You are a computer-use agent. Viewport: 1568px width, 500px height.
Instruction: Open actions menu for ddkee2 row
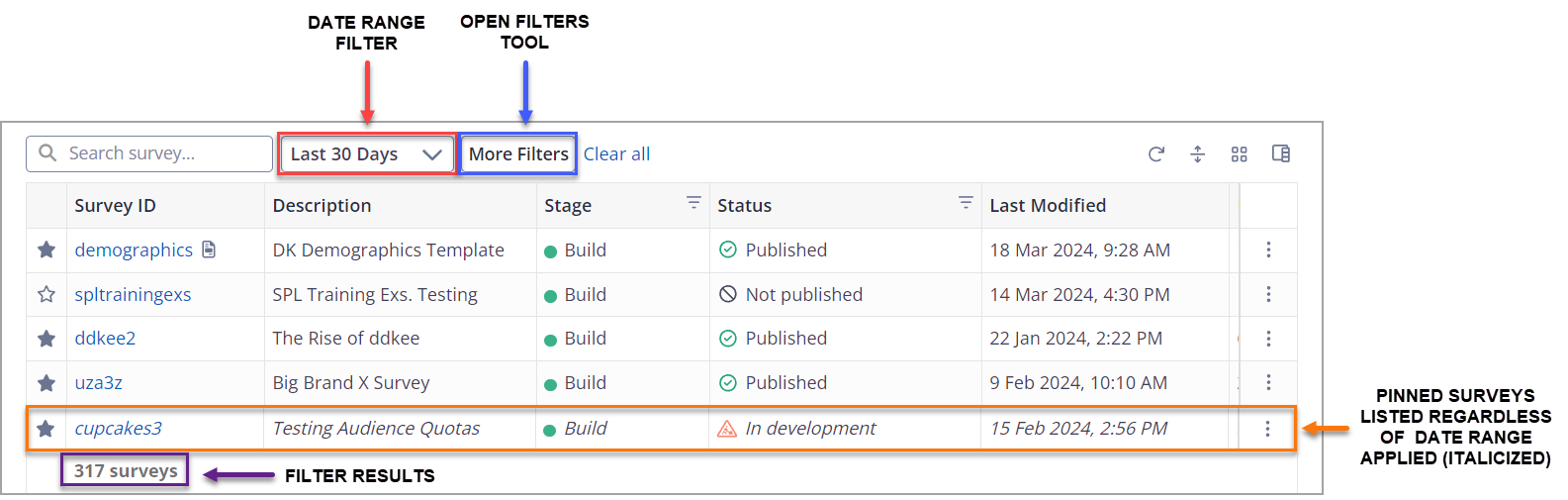point(1268,339)
